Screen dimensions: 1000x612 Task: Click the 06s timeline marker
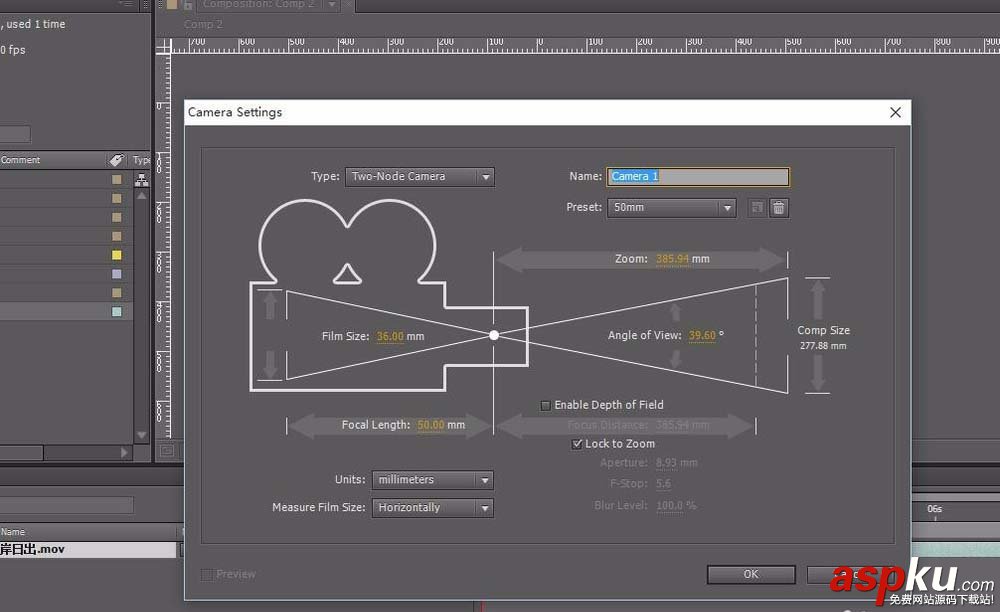934,509
